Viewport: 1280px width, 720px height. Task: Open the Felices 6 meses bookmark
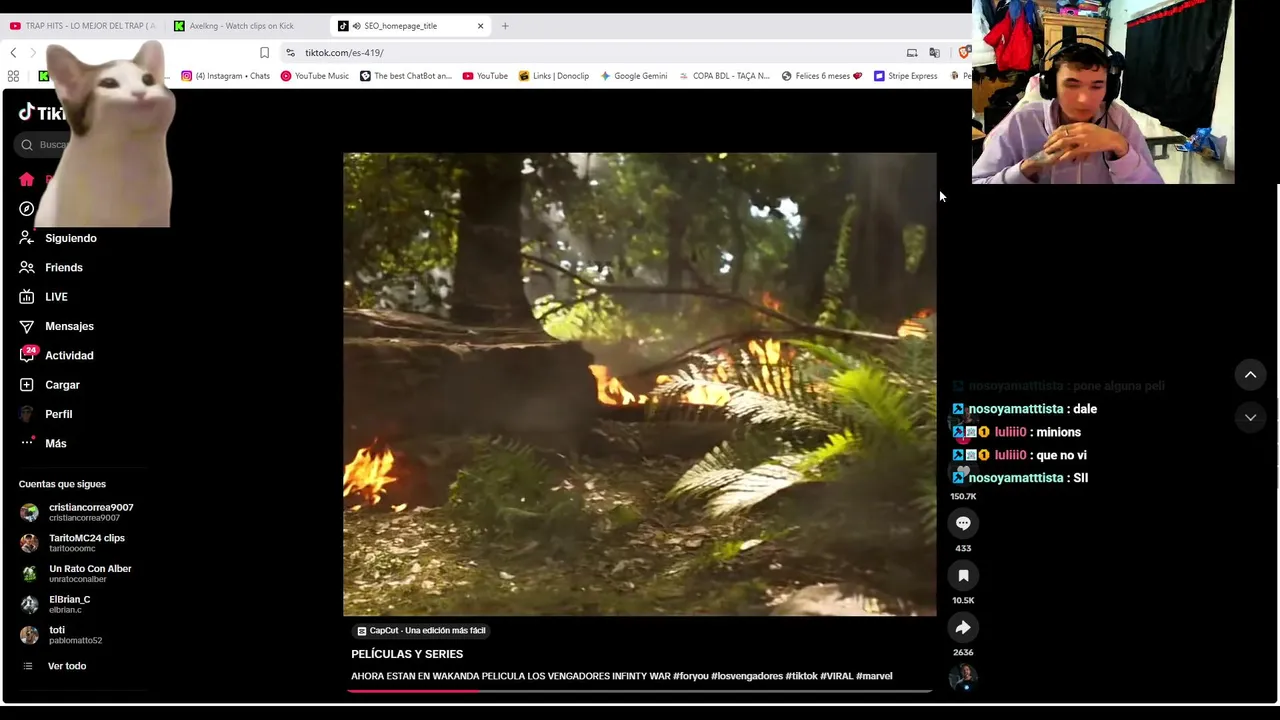tap(822, 76)
